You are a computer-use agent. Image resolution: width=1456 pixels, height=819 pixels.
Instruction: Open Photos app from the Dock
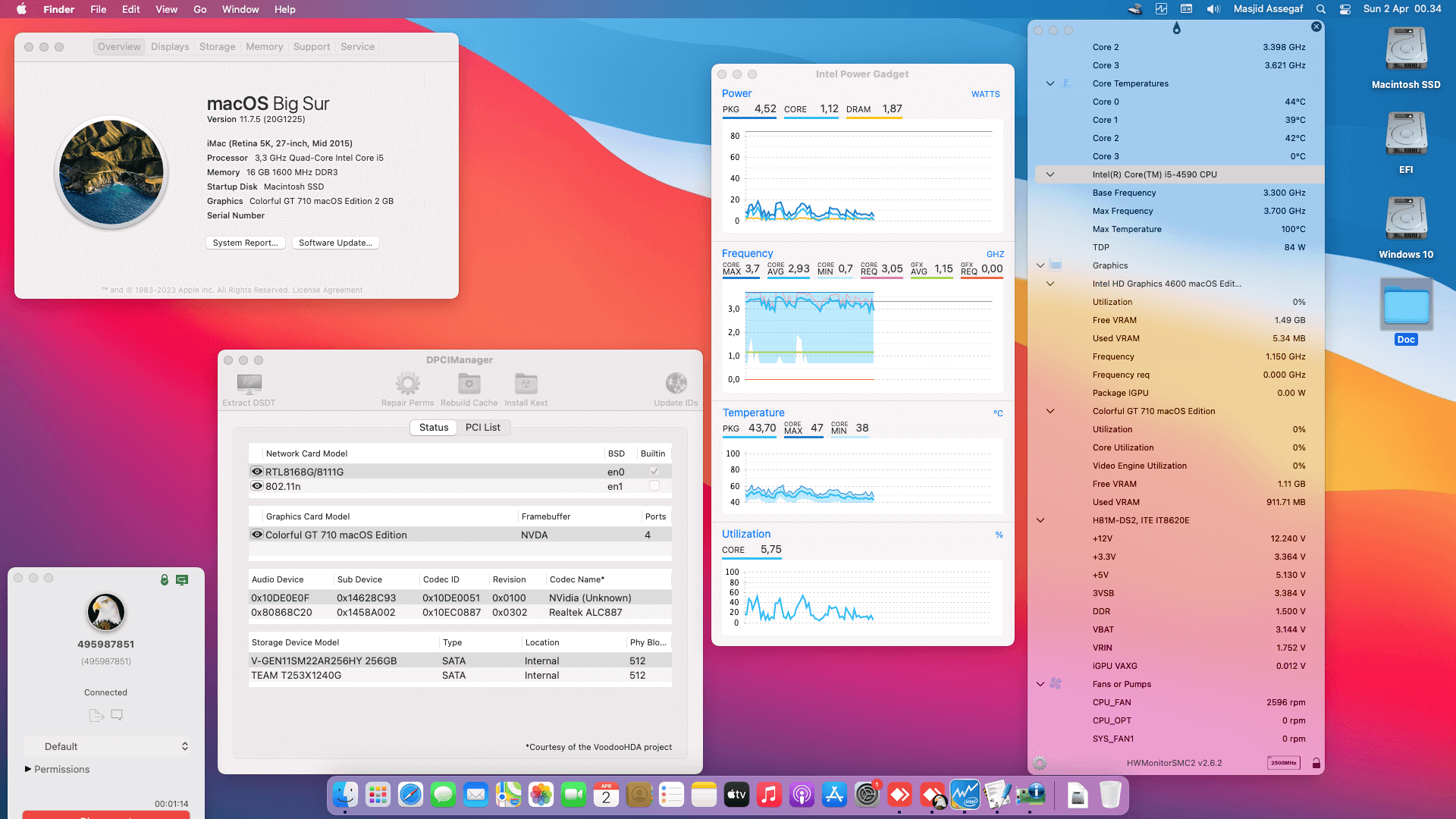click(x=541, y=795)
